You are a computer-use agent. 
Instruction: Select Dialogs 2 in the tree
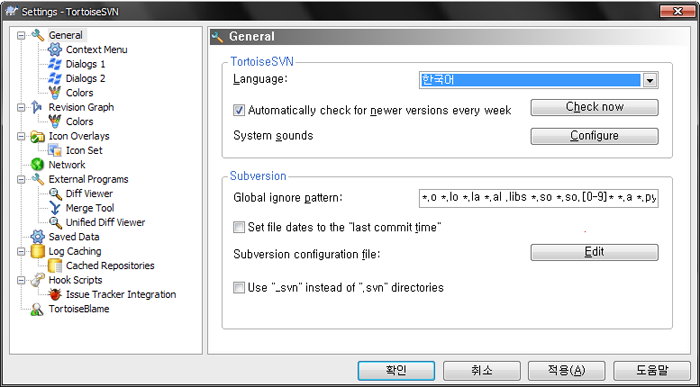[85, 78]
